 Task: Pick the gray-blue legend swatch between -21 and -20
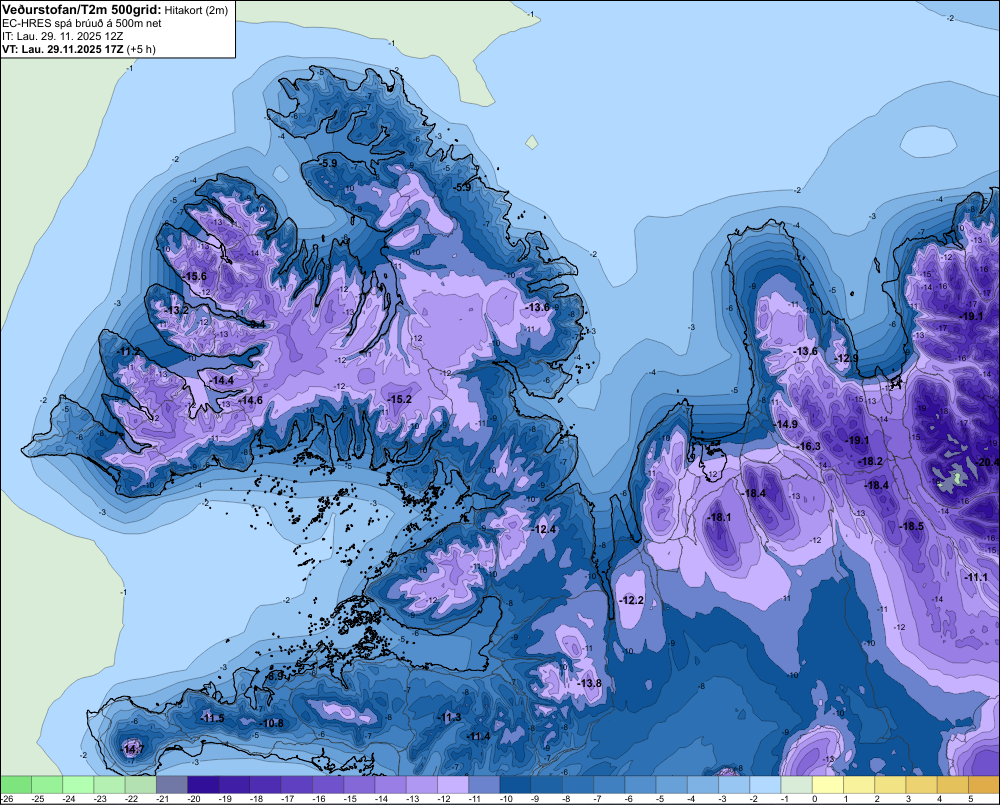(172, 785)
